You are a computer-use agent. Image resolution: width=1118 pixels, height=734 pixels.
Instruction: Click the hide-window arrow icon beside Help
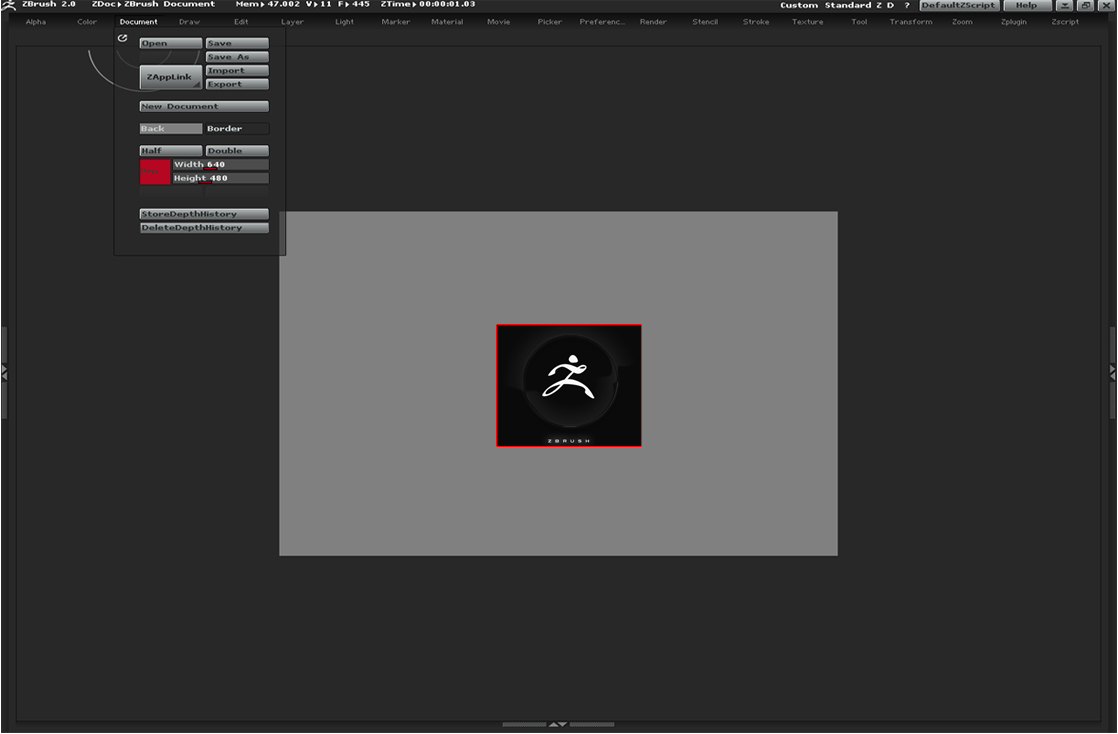point(1064,5)
